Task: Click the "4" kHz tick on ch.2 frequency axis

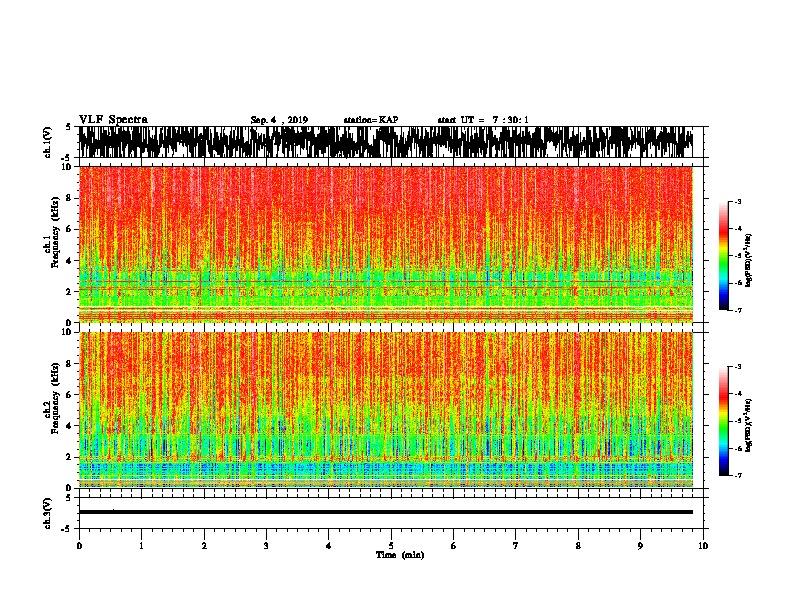Action: point(69,426)
